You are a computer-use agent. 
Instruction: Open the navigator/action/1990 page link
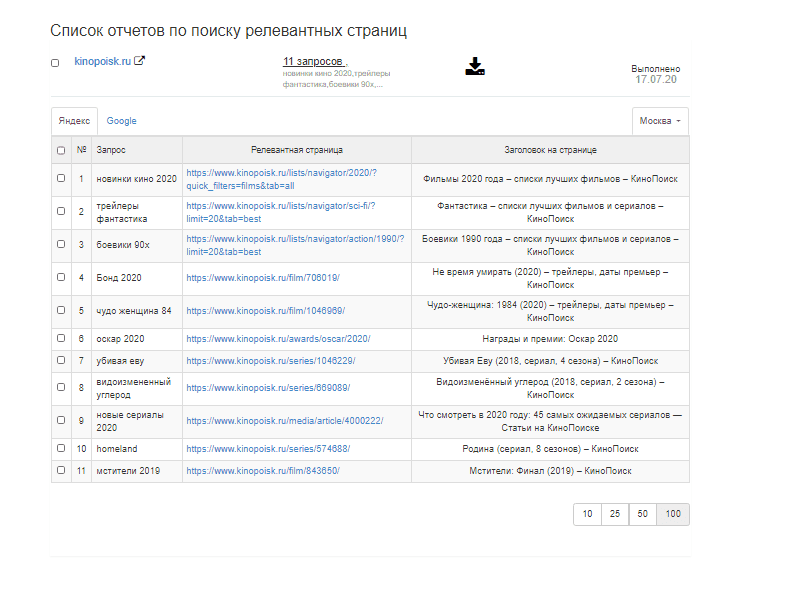295,245
